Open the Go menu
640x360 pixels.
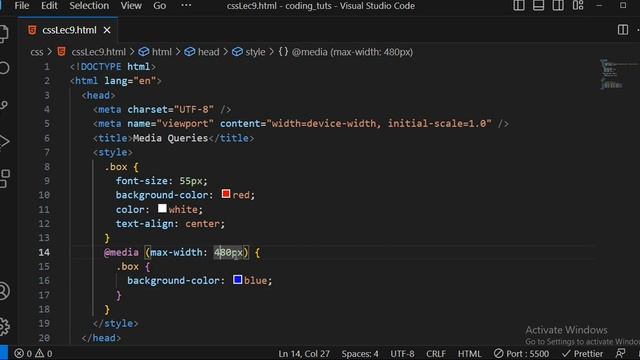160,6
